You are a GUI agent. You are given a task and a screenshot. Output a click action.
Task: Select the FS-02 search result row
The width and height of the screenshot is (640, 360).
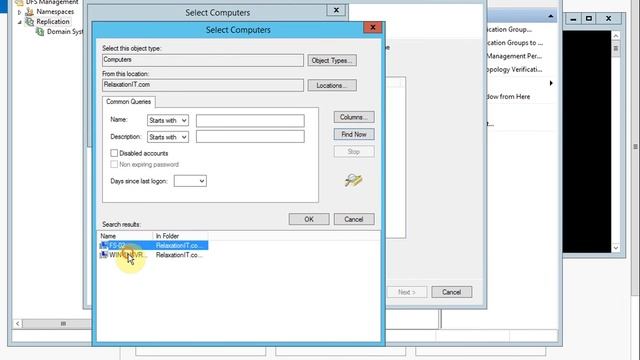154,245
